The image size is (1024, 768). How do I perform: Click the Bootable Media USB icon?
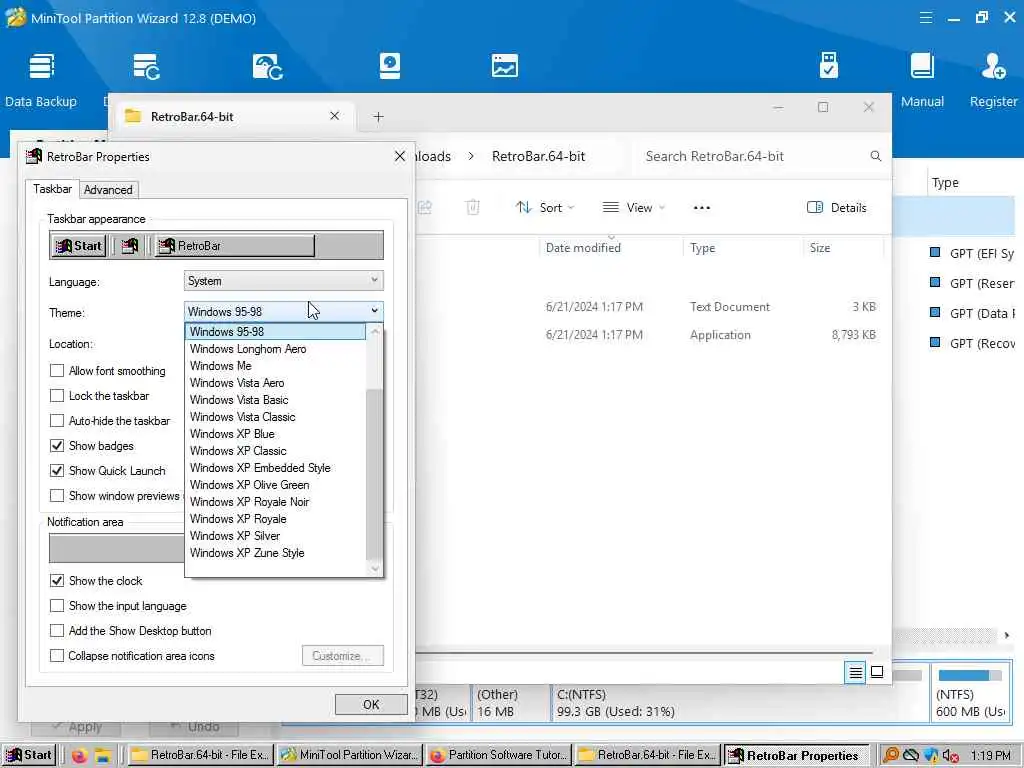pos(828,65)
